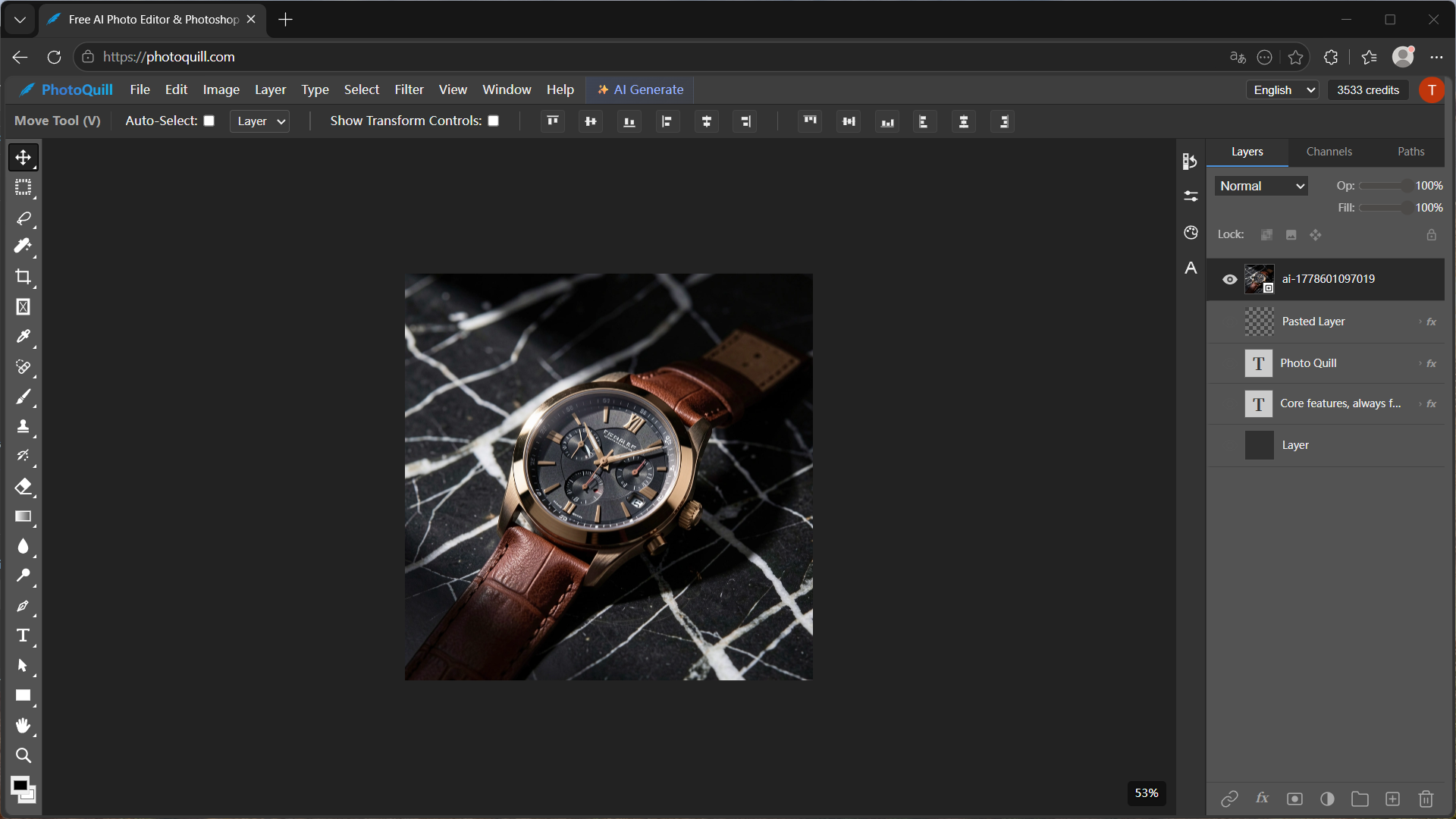Open the Filter menu
The image size is (1456, 819).
click(x=409, y=89)
